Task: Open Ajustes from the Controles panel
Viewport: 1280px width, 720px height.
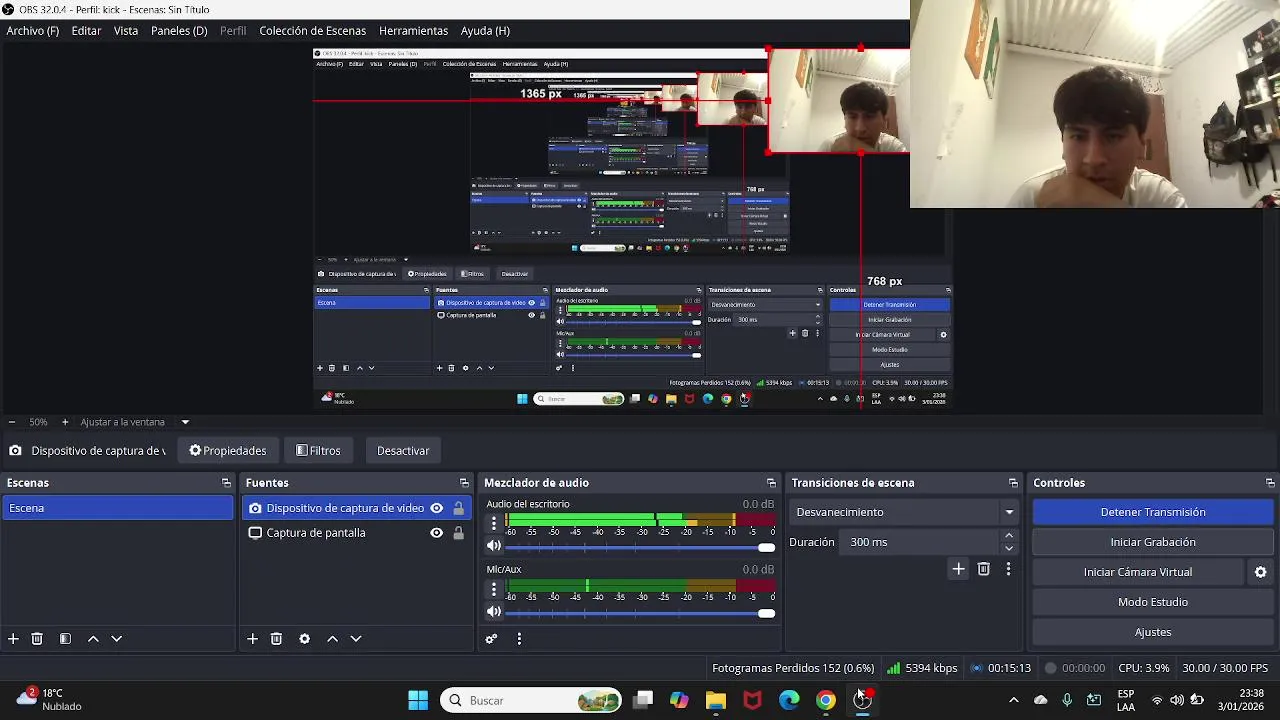Action: point(1153,632)
